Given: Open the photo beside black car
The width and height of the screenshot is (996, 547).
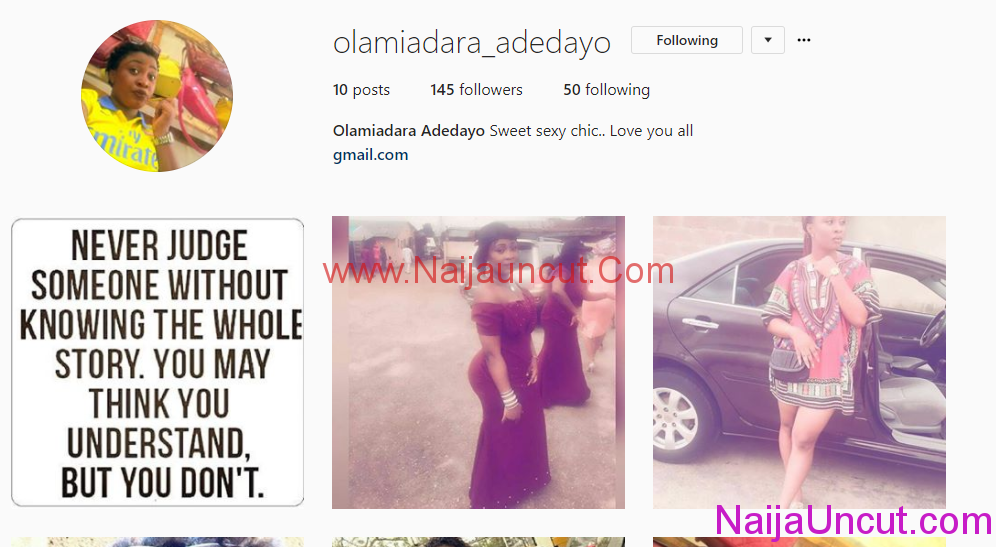Looking at the screenshot, I should coord(799,362).
